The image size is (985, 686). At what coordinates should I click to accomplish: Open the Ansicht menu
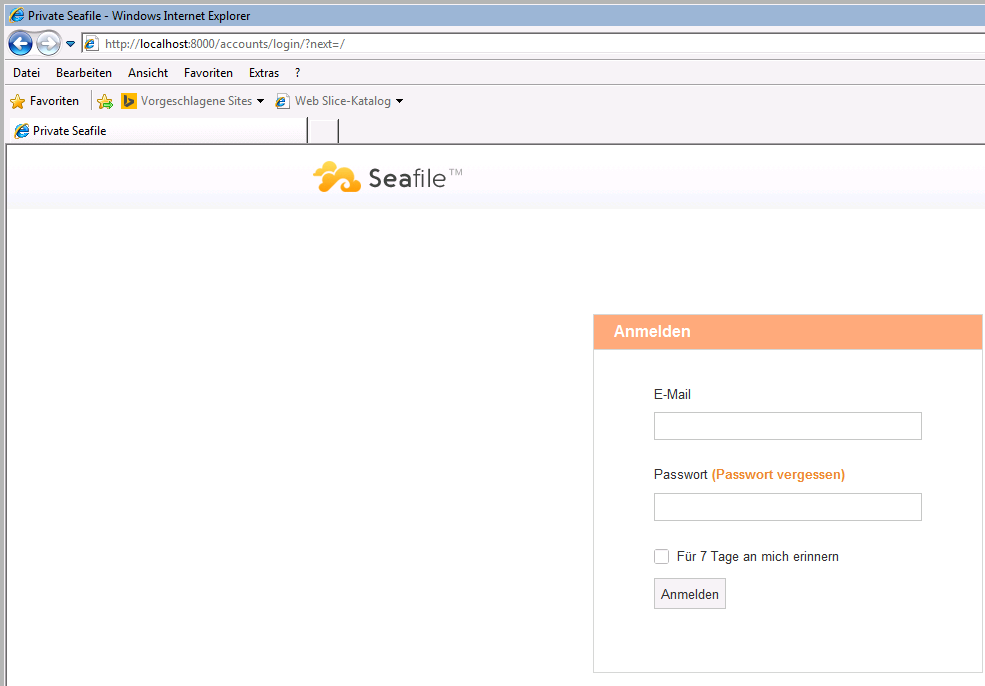pos(148,73)
